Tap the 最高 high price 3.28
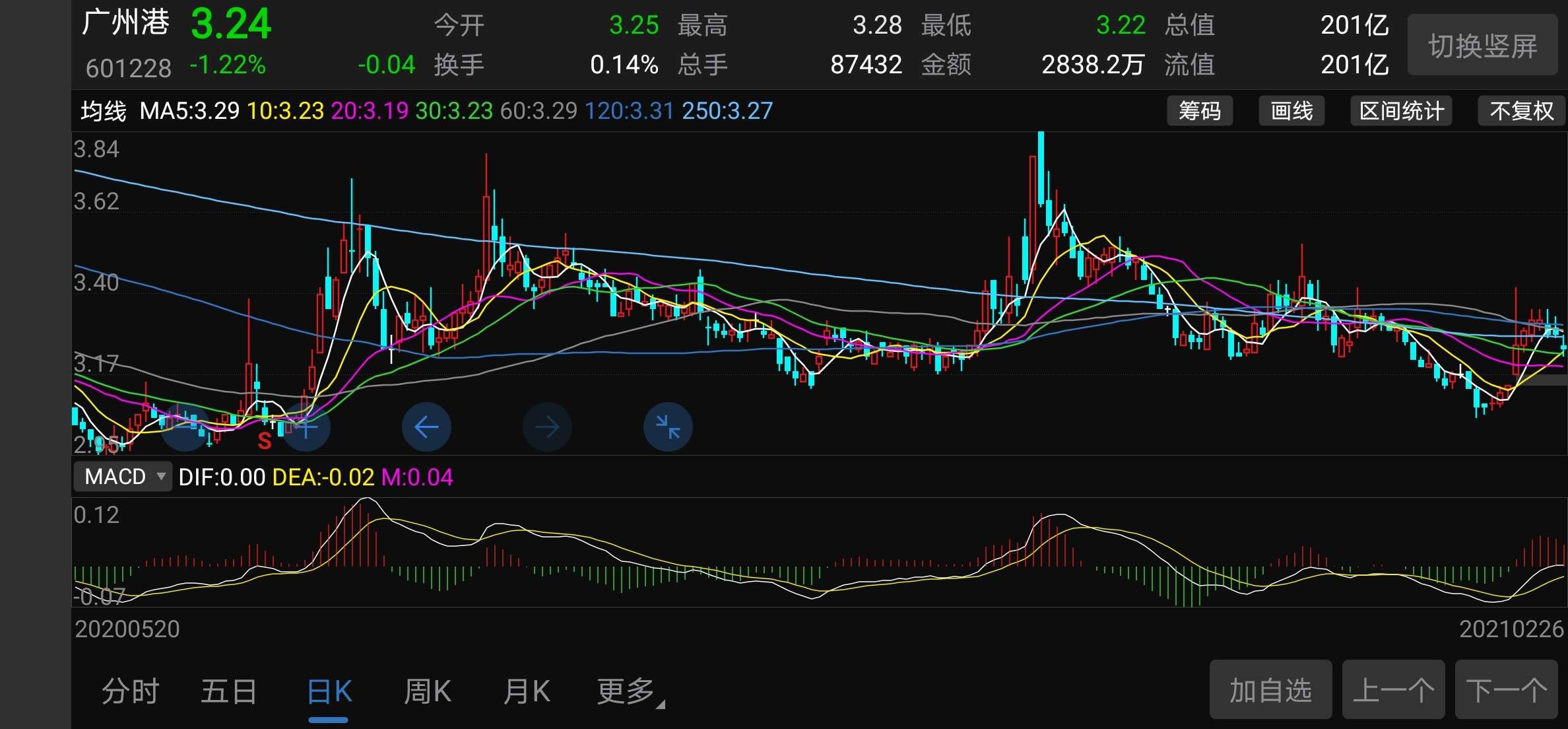1568x729 pixels. tap(877, 25)
